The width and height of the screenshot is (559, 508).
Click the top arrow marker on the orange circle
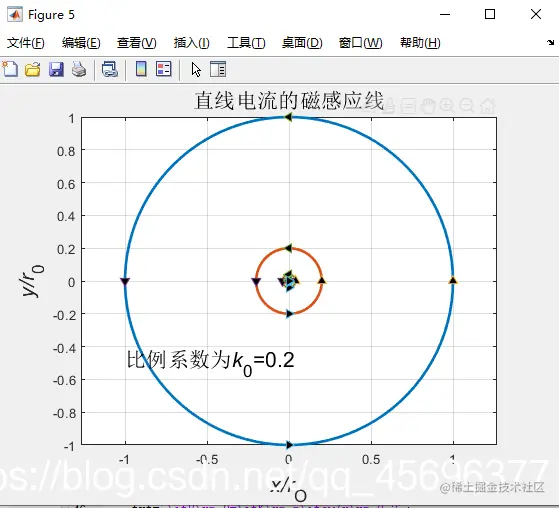click(288, 248)
